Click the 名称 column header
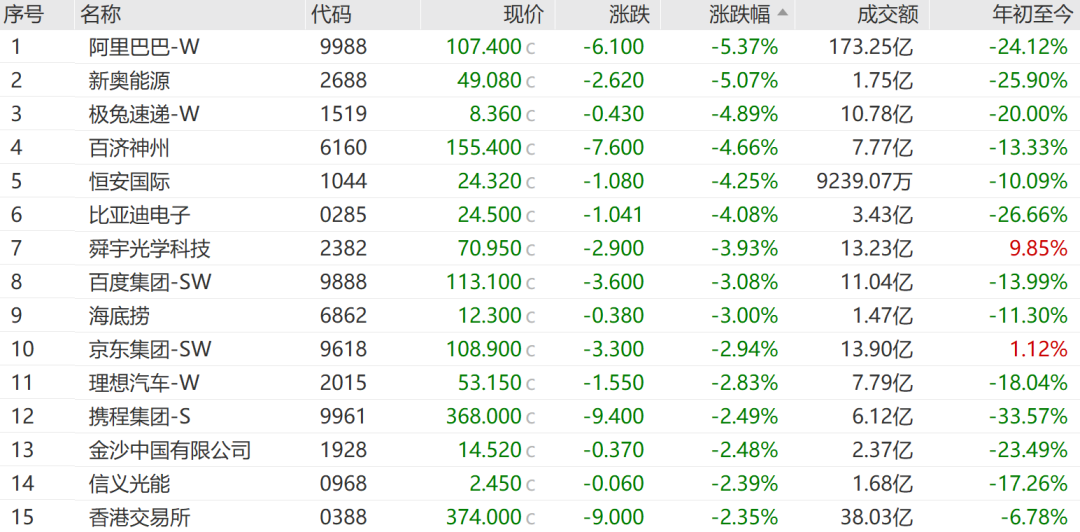 (100, 14)
